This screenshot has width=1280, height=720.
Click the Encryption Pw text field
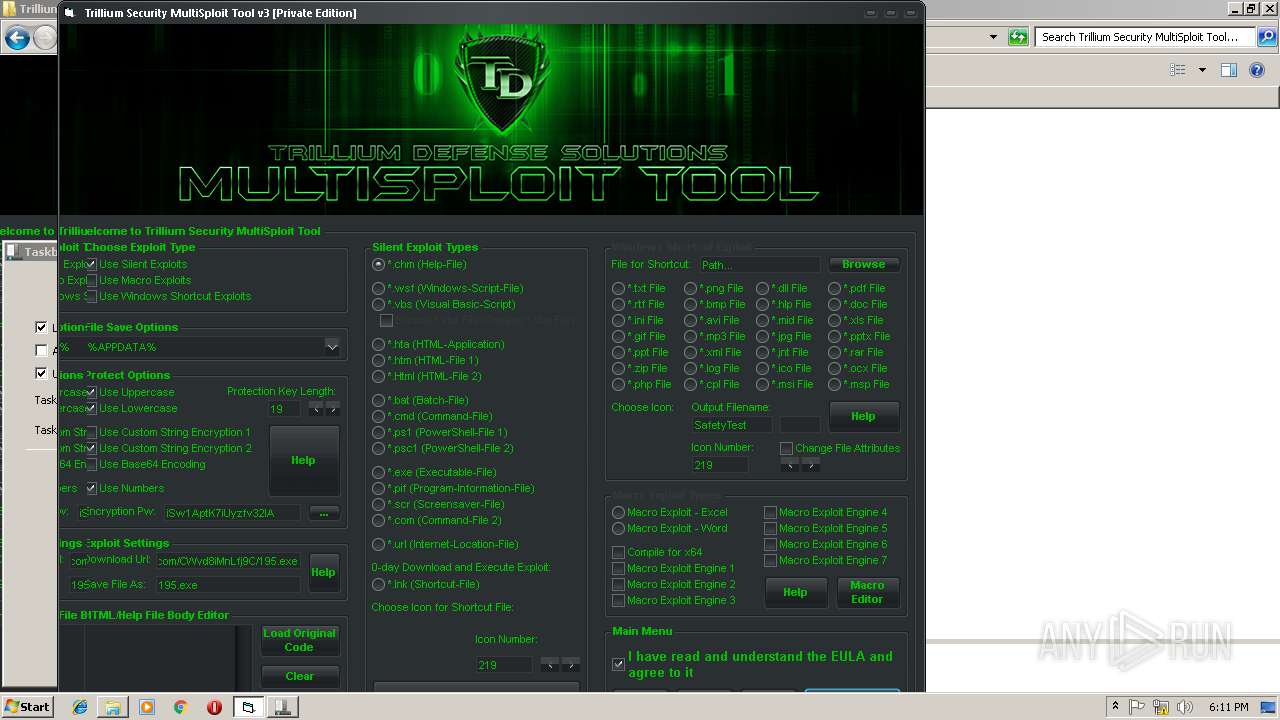(x=233, y=513)
